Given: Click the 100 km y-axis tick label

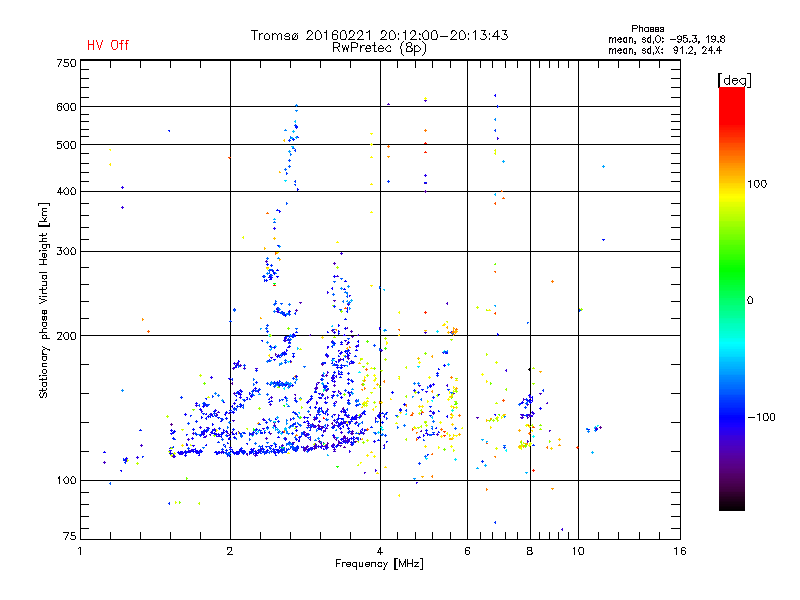Looking at the screenshot, I should click(66, 481).
